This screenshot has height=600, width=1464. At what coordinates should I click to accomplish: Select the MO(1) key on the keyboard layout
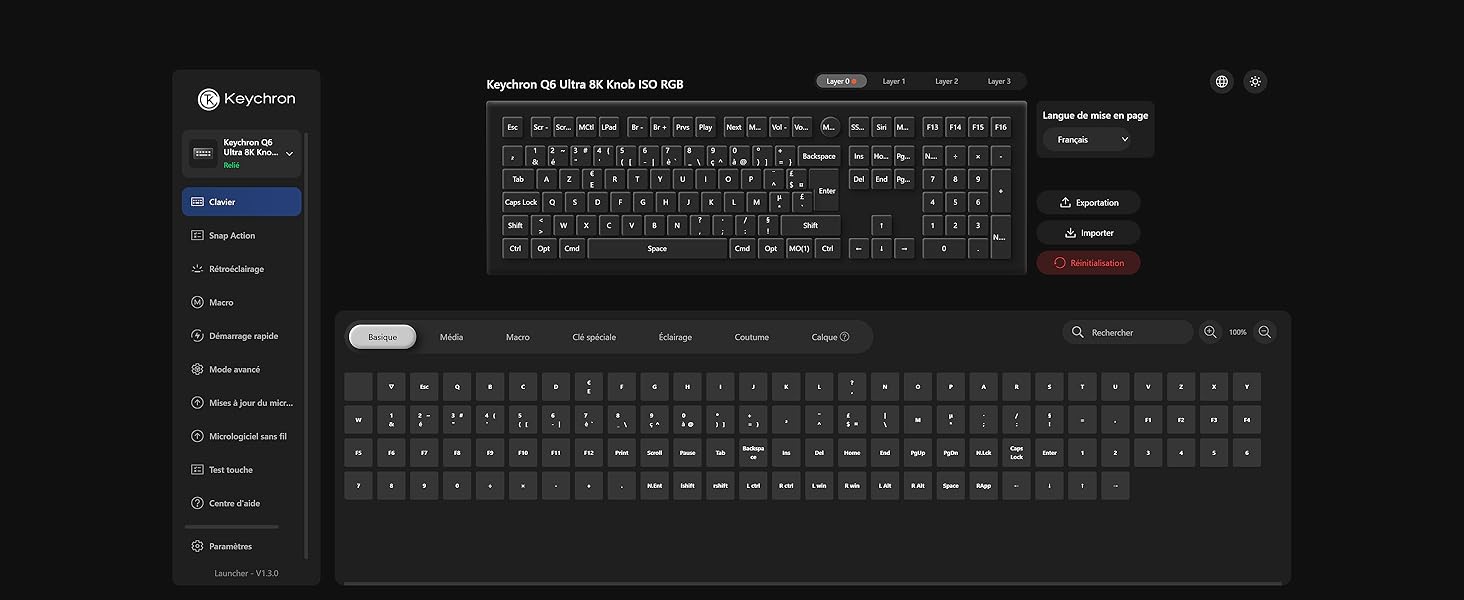click(x=799, y=249)
